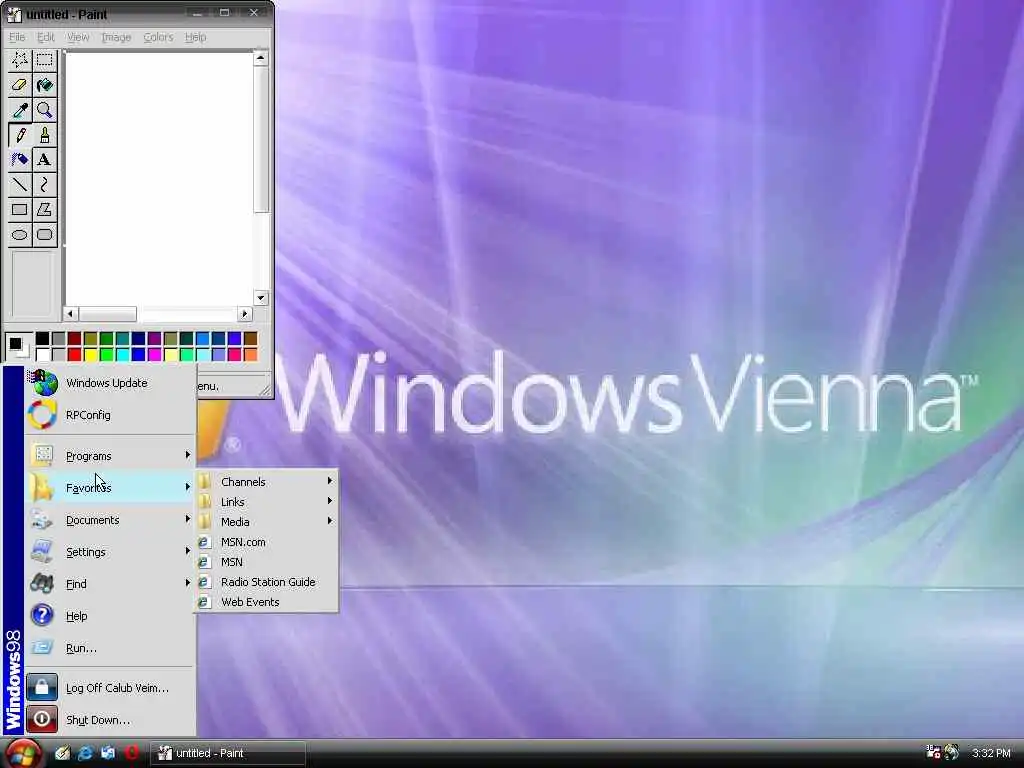
Task: Open Help in Start menu
Action: [110, 616]
